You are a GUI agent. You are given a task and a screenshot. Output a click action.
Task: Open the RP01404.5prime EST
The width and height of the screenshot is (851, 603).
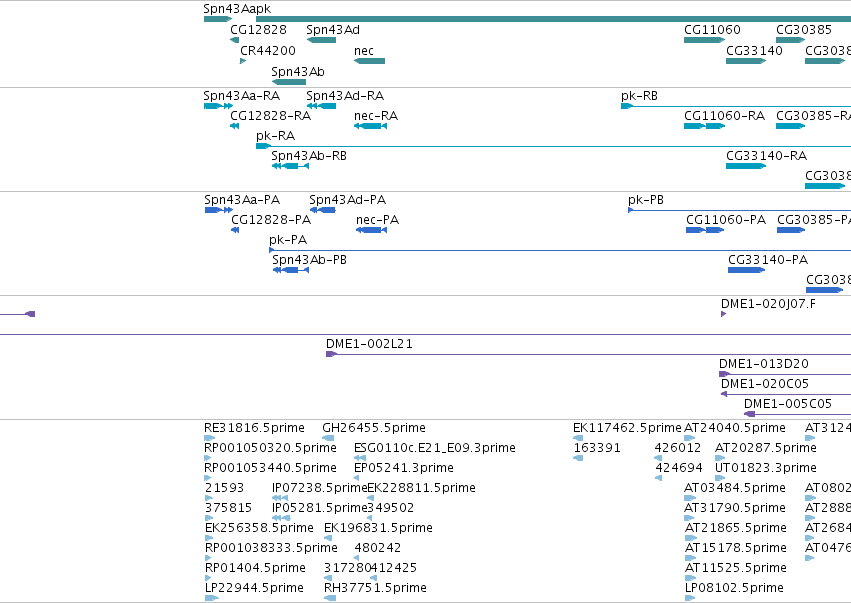208,578
